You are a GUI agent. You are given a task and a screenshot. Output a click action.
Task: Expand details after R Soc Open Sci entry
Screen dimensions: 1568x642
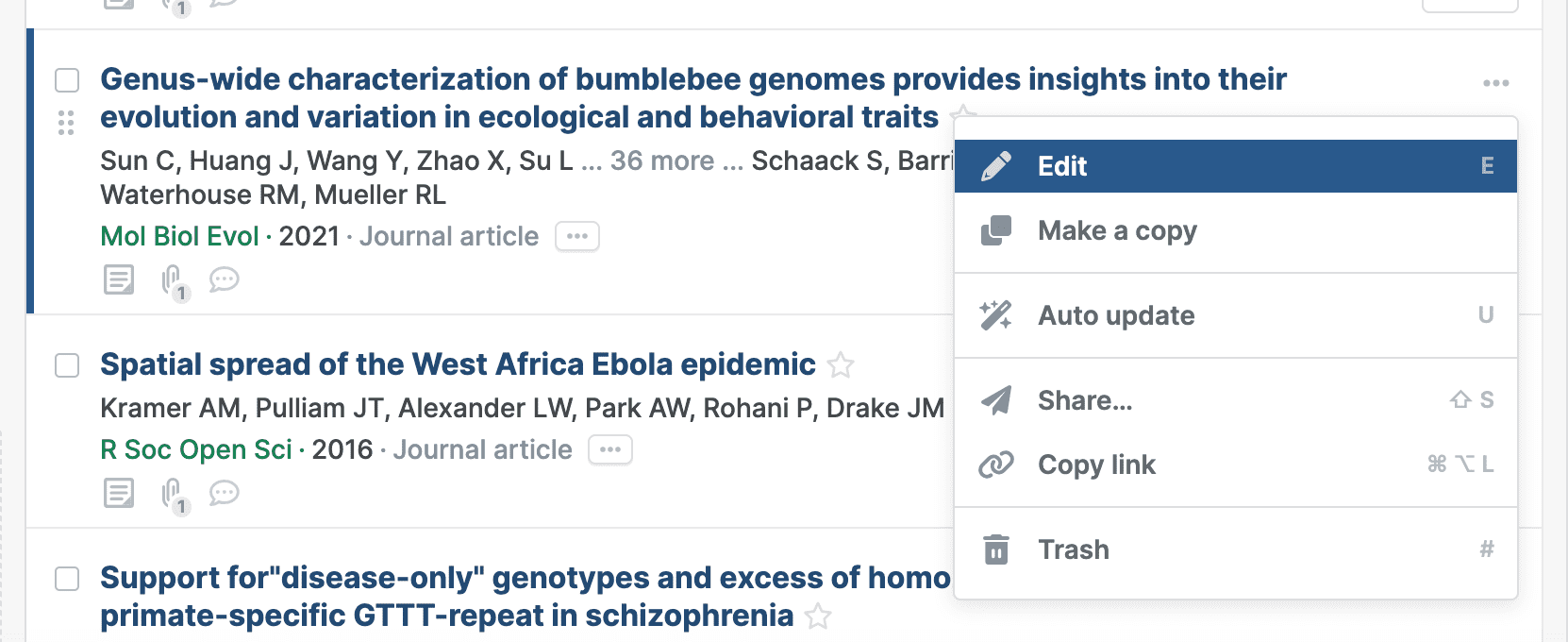610,449
